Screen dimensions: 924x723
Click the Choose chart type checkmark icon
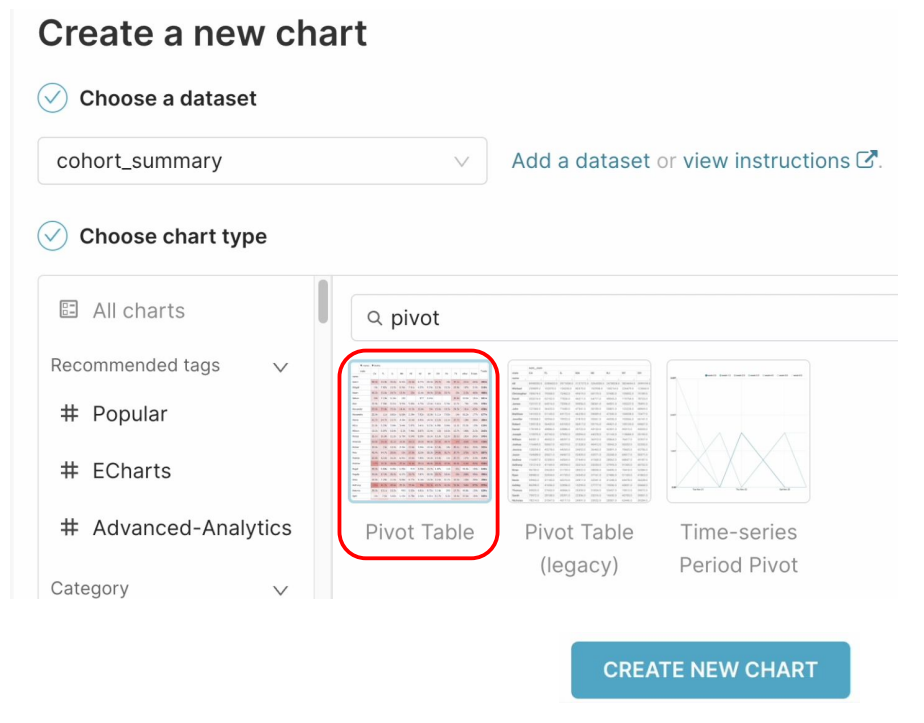[52, 236]
